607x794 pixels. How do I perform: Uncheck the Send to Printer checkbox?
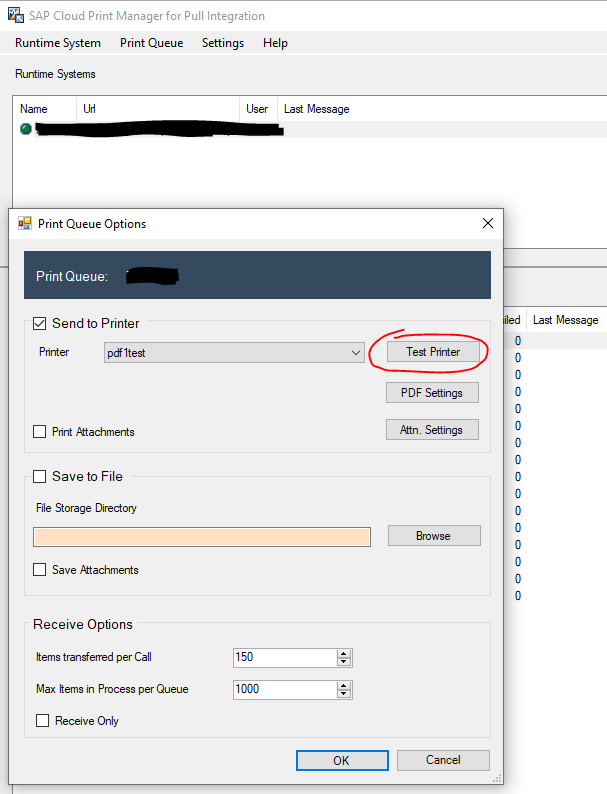click(39, 324)
